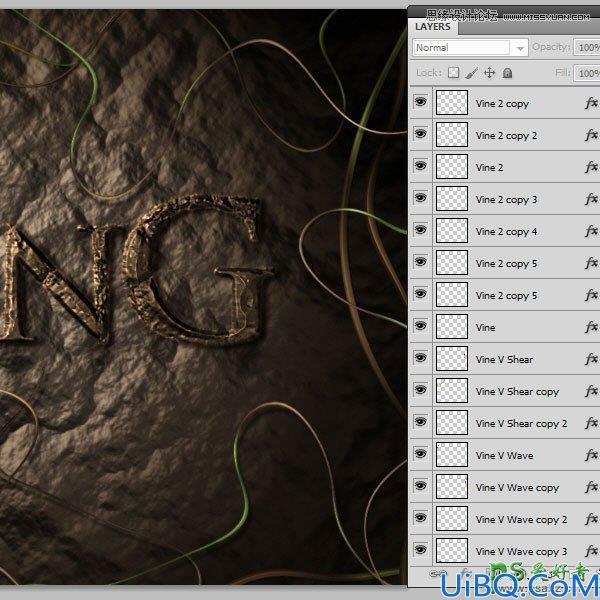Click layer name 'Vine V Wave copy'

pyautogui.click(x=517, y=488)
